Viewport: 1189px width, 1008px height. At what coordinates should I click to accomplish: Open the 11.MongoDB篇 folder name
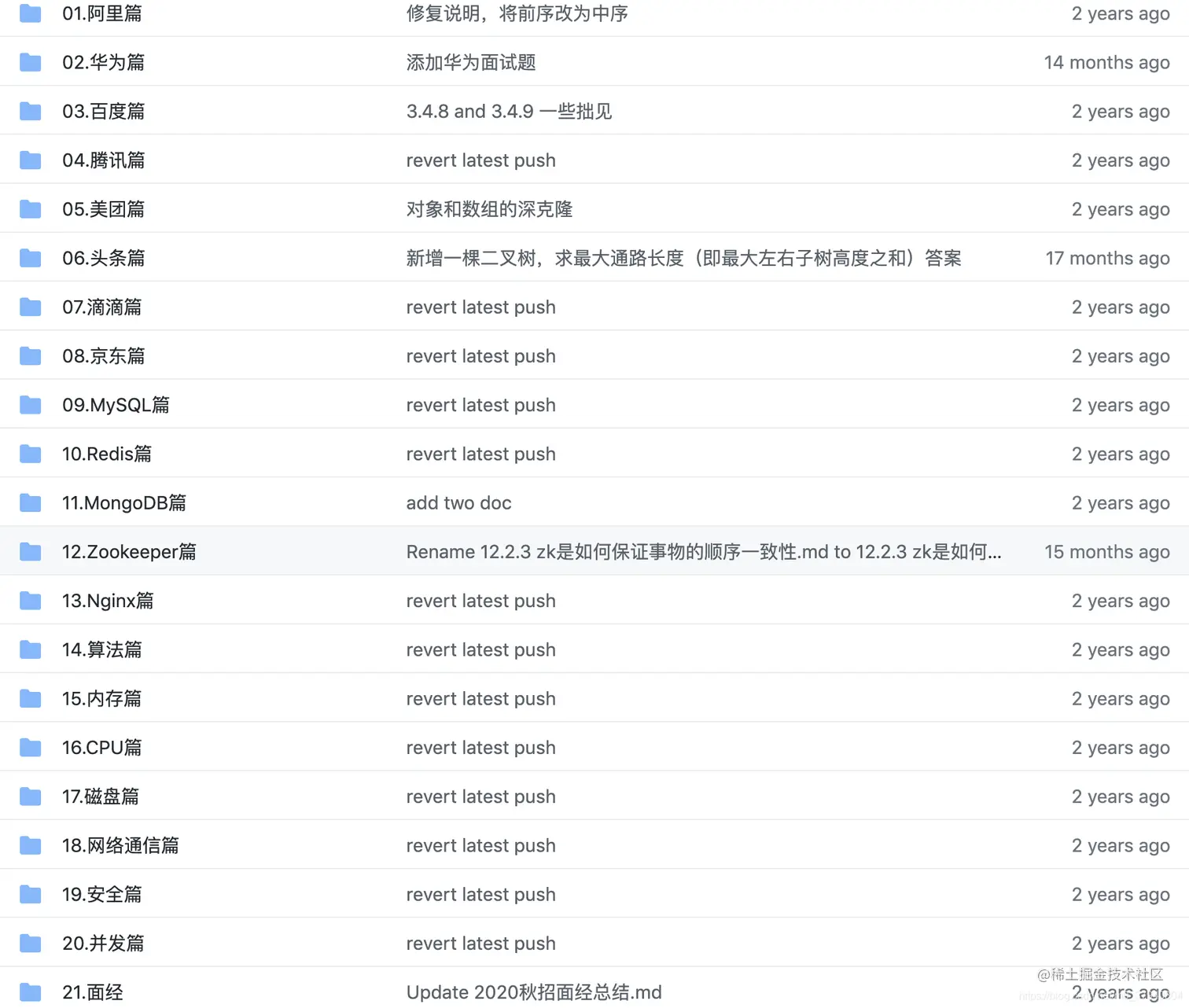point(124,502)
